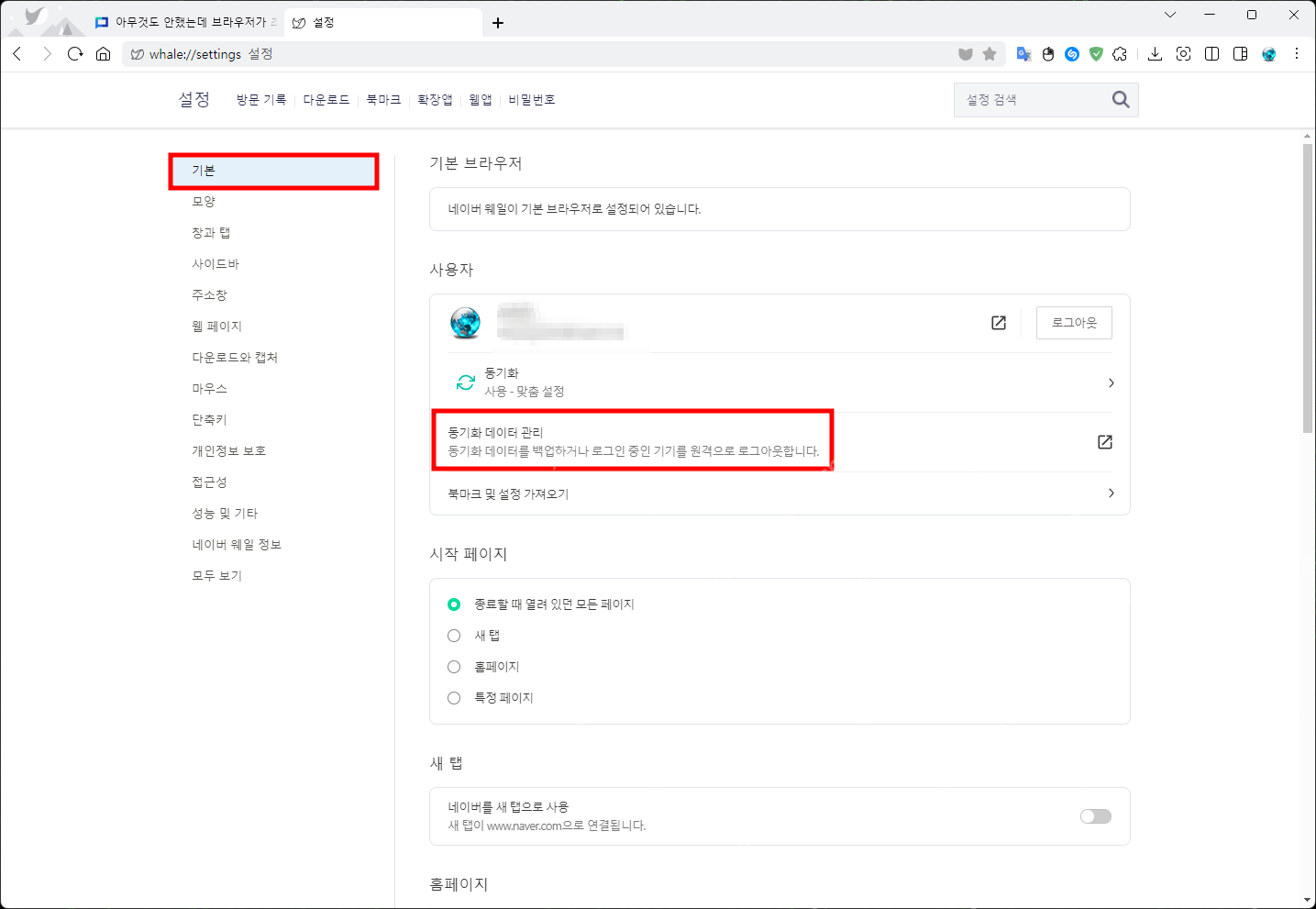Open the 다운로드 tab
Image resolution: width=1316 pixels, height=909 pixels.
click(326, 99)
